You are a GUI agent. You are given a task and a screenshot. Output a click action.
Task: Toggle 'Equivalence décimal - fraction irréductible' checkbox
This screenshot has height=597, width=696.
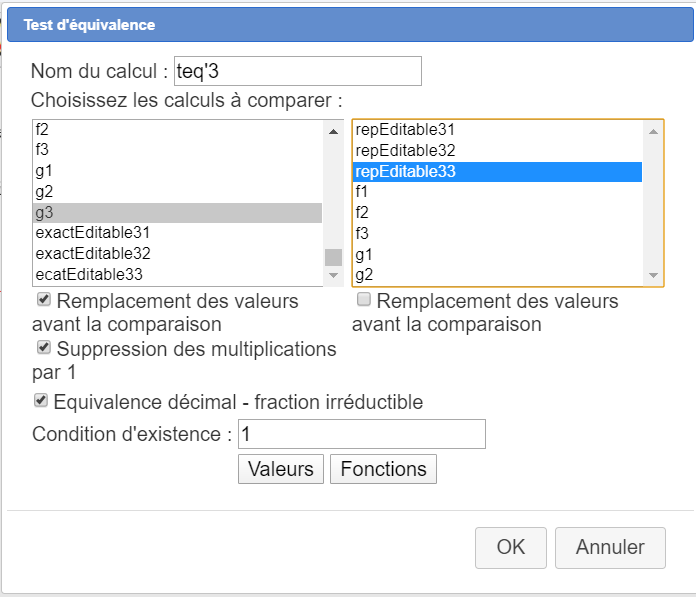(41, 401)
